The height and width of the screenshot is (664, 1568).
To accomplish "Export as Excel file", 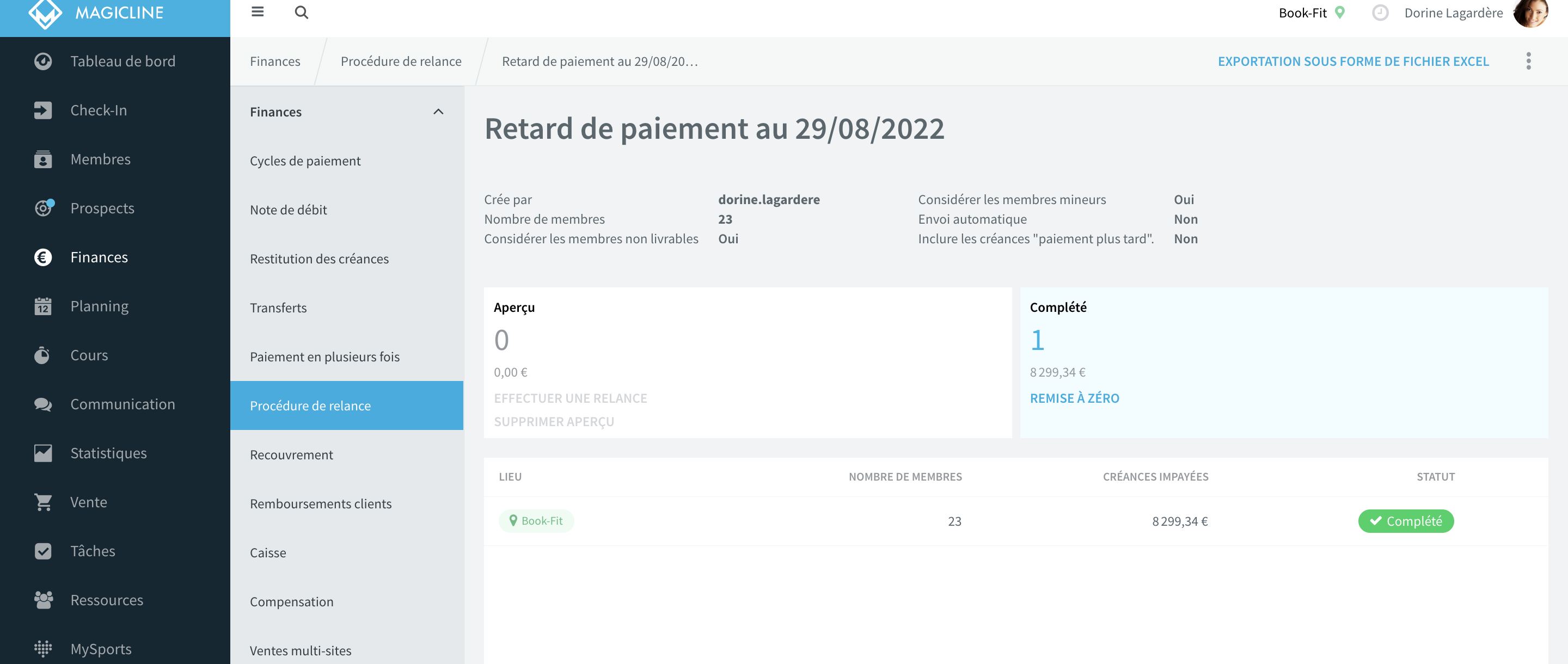I will 1353,61.
